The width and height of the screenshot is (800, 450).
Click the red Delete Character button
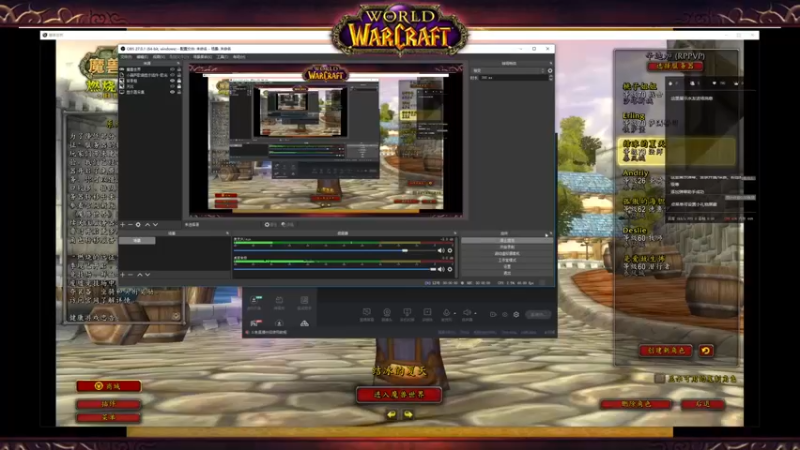click(636, 404)
